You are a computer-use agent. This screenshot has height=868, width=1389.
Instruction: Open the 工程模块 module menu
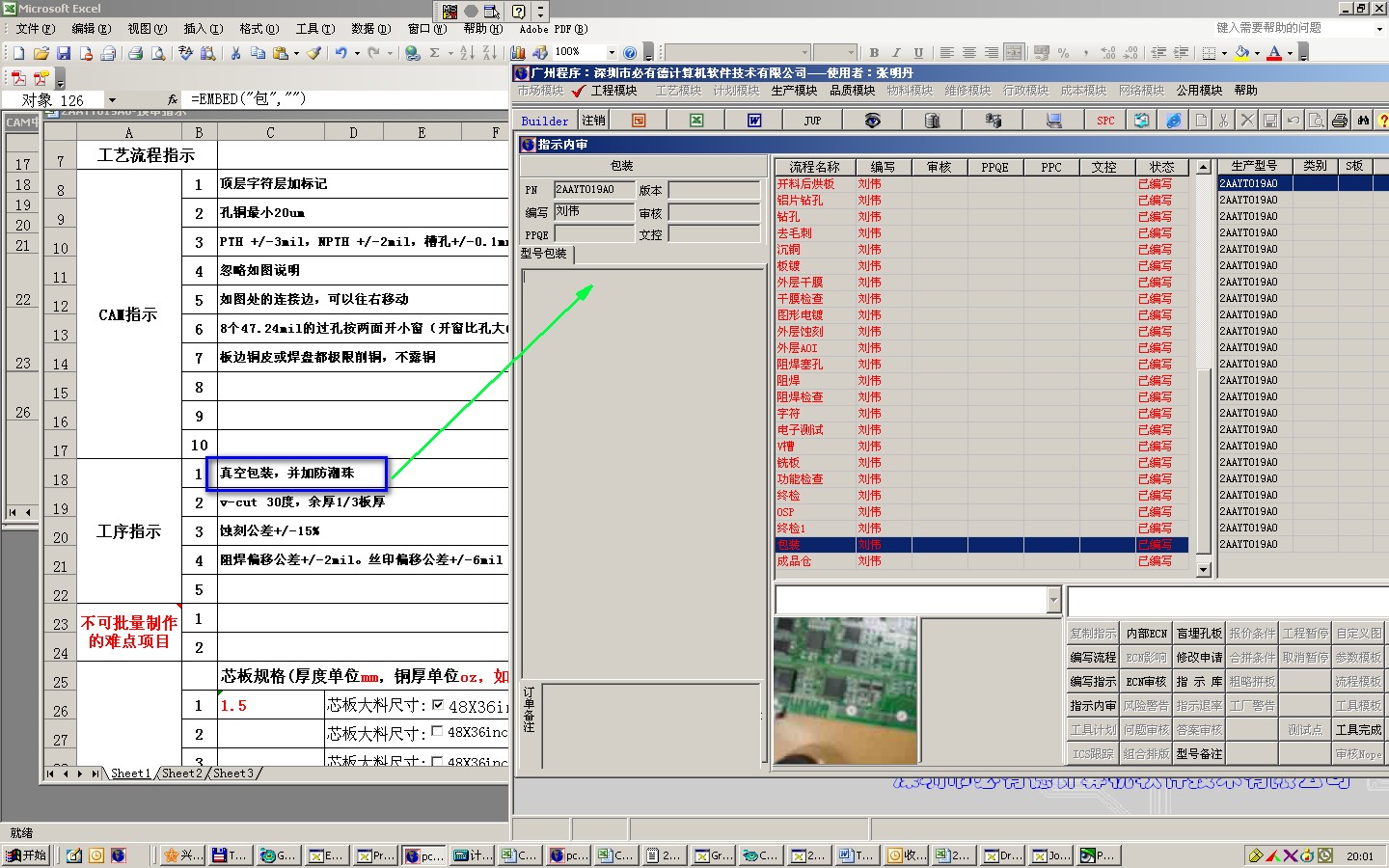[x=613, y=91]
